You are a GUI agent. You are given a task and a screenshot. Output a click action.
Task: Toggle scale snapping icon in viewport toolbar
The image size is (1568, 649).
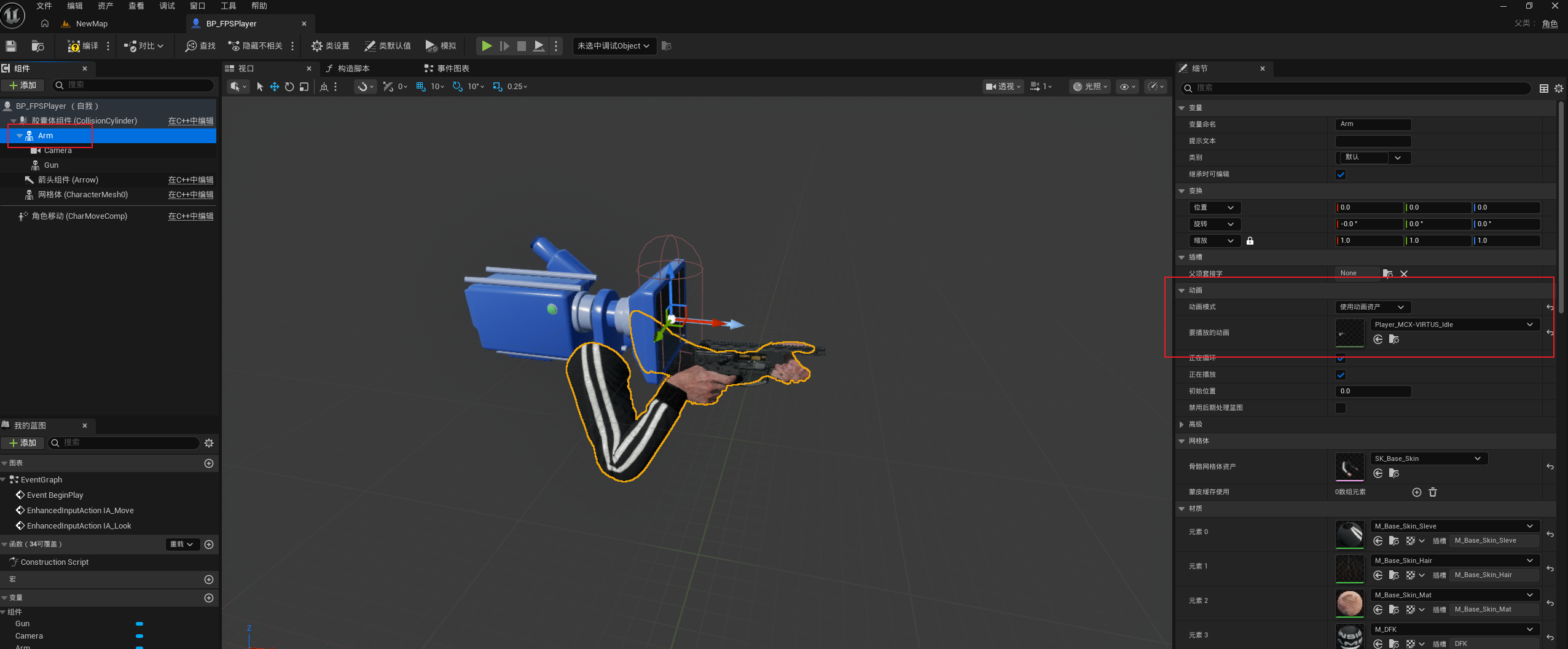pyautogui.click(x=497, y=87)
